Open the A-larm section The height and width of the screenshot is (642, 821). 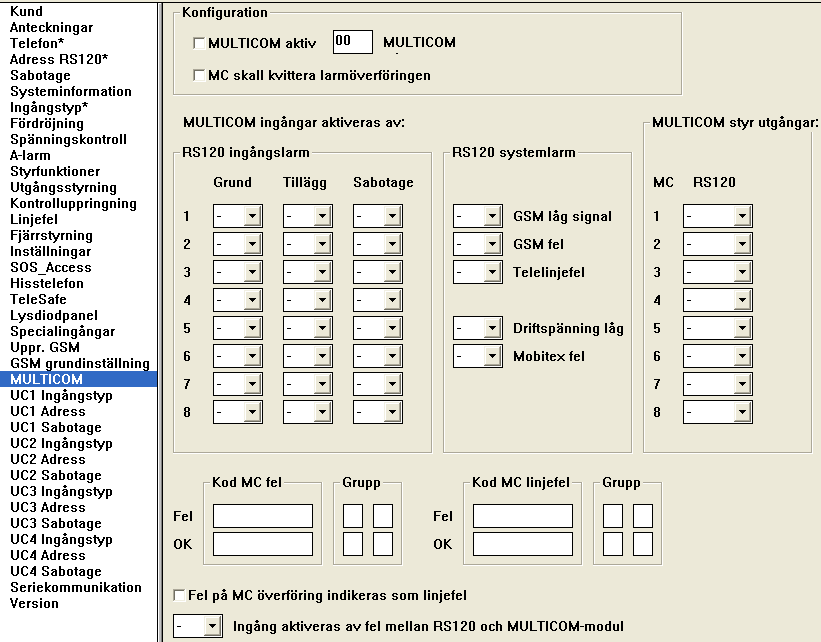click(30, 155)
